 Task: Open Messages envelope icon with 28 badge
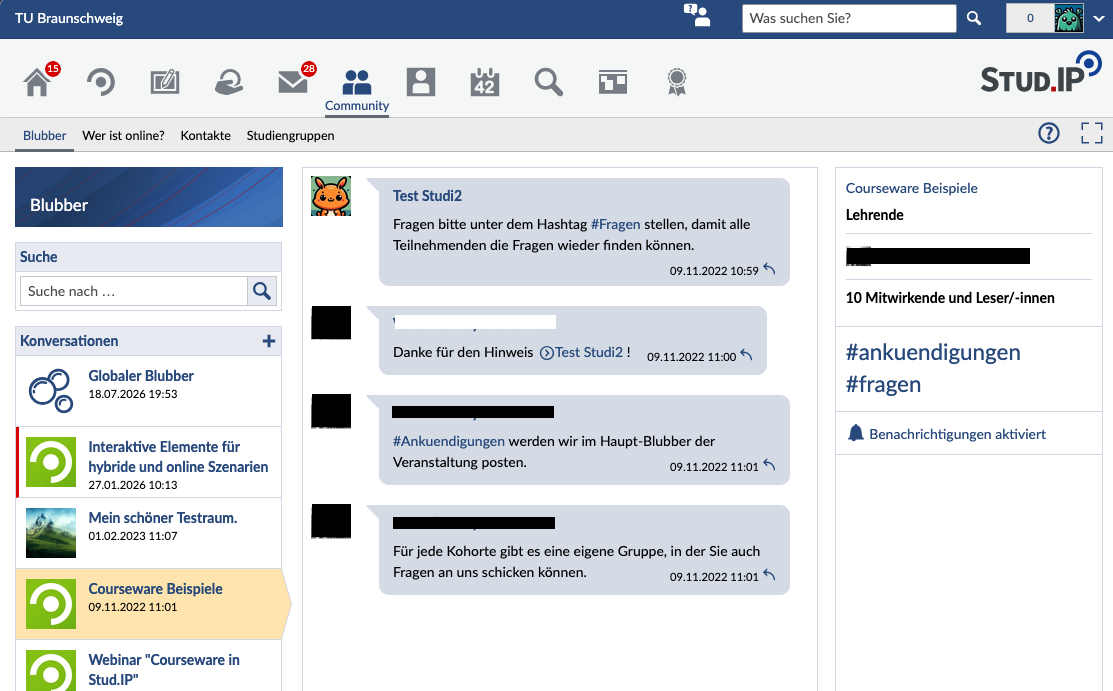(x=293, y=82)
